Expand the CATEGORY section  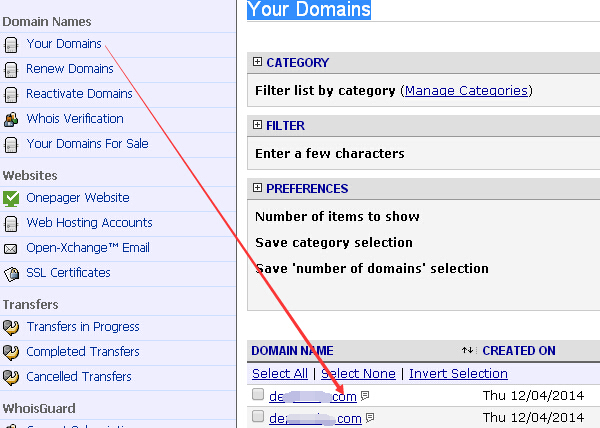(x=258, y=62)
